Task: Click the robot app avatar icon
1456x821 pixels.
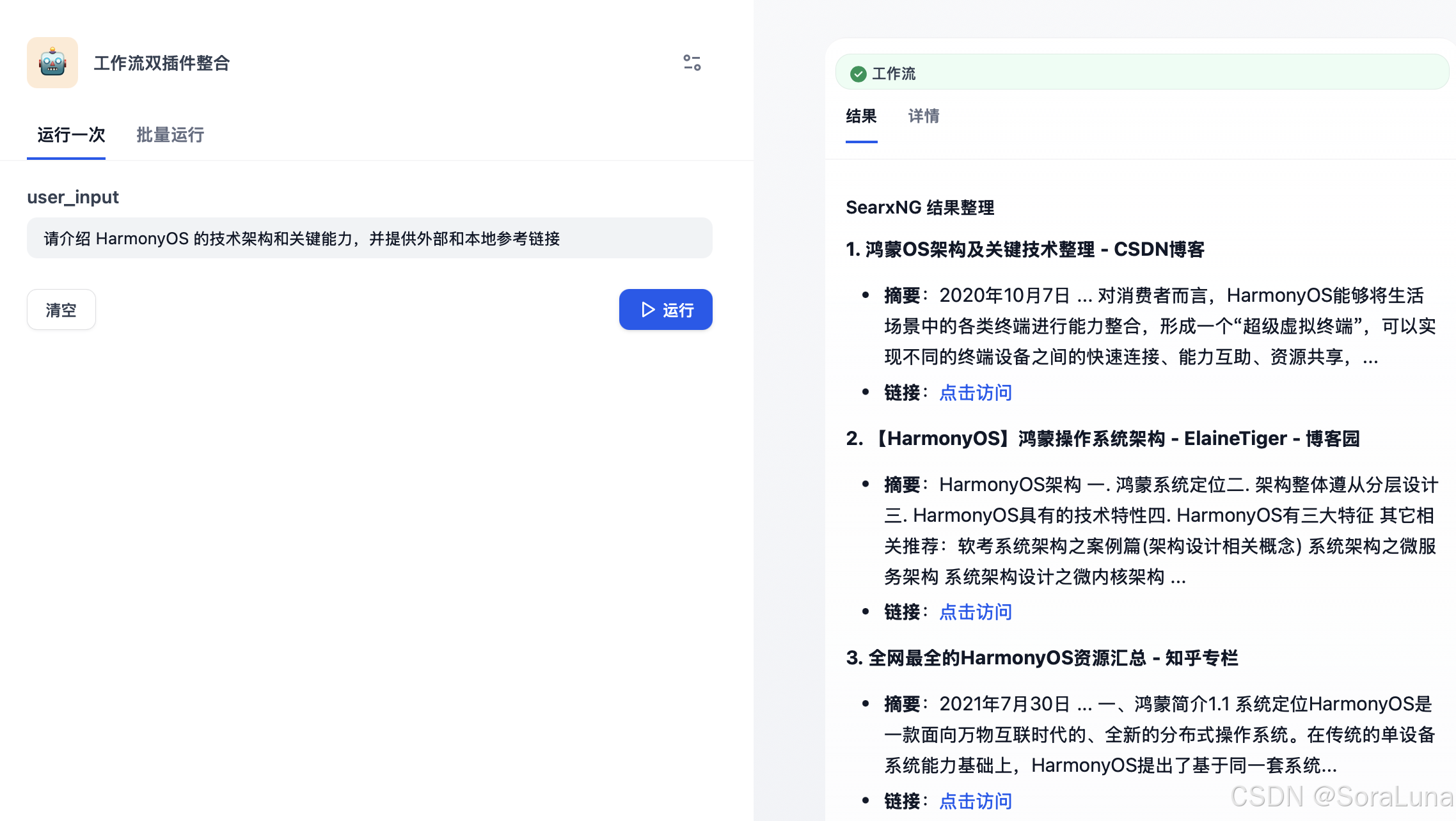Action: click(52, 63)
